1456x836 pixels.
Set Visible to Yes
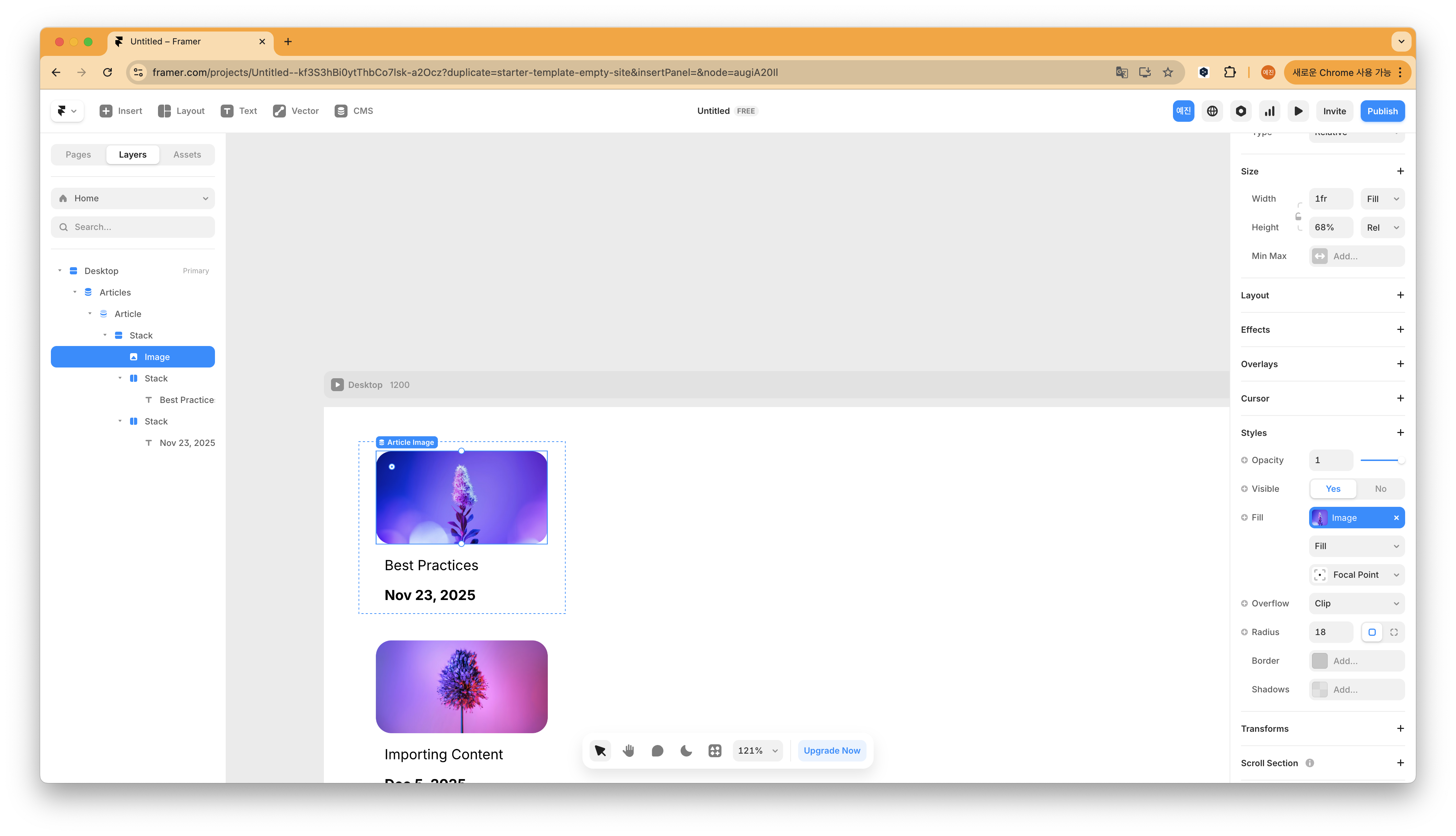tap(1333, 489)
